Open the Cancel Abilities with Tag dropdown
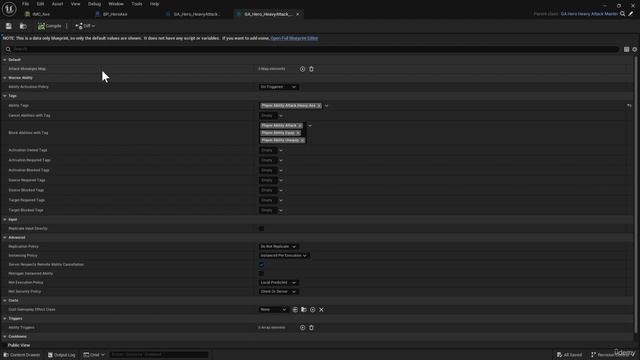Image resolution: width=640 pixels, height=360 pixels. tap(281, 116)
